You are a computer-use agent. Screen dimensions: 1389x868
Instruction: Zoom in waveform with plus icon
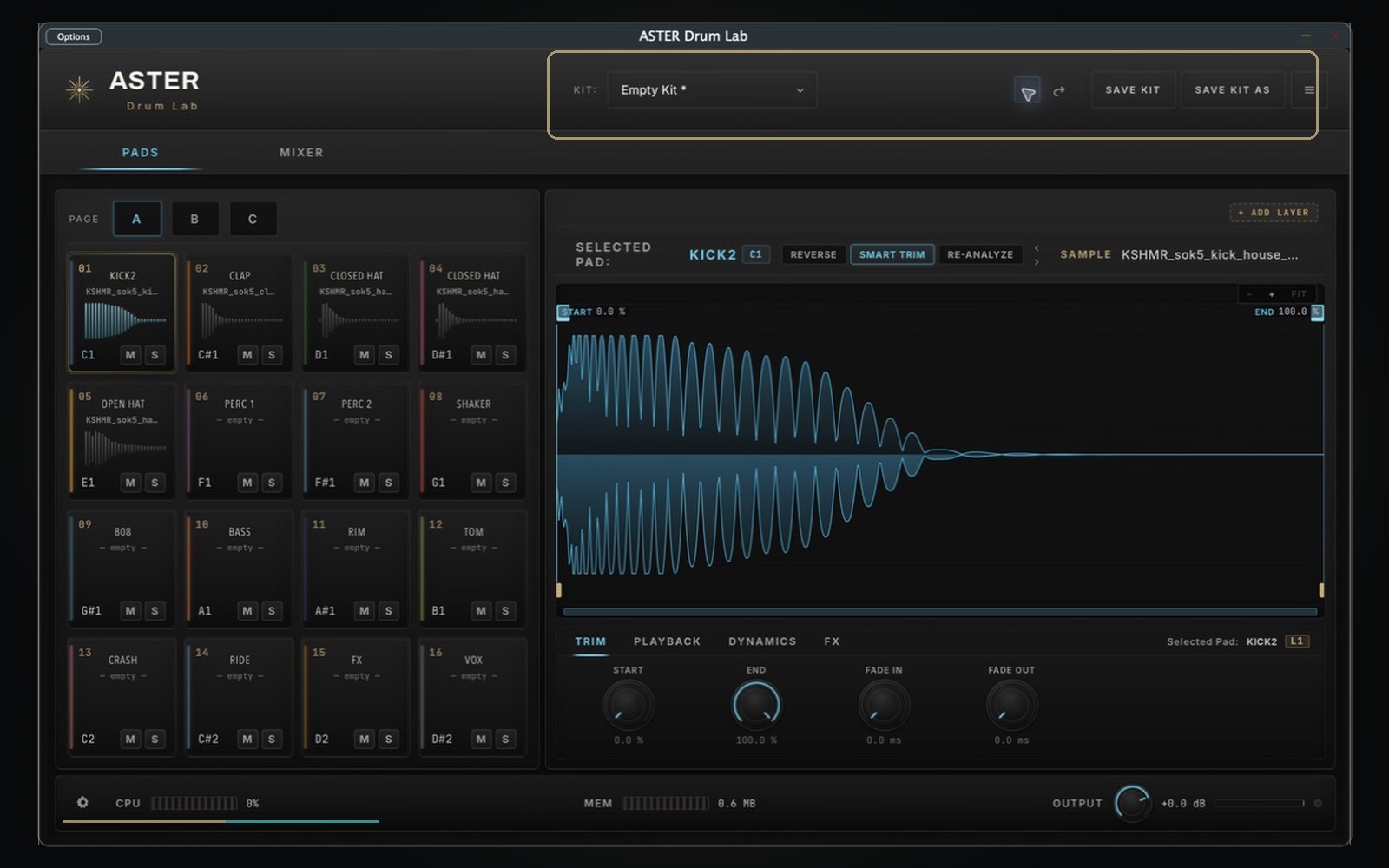point(1272,294)
